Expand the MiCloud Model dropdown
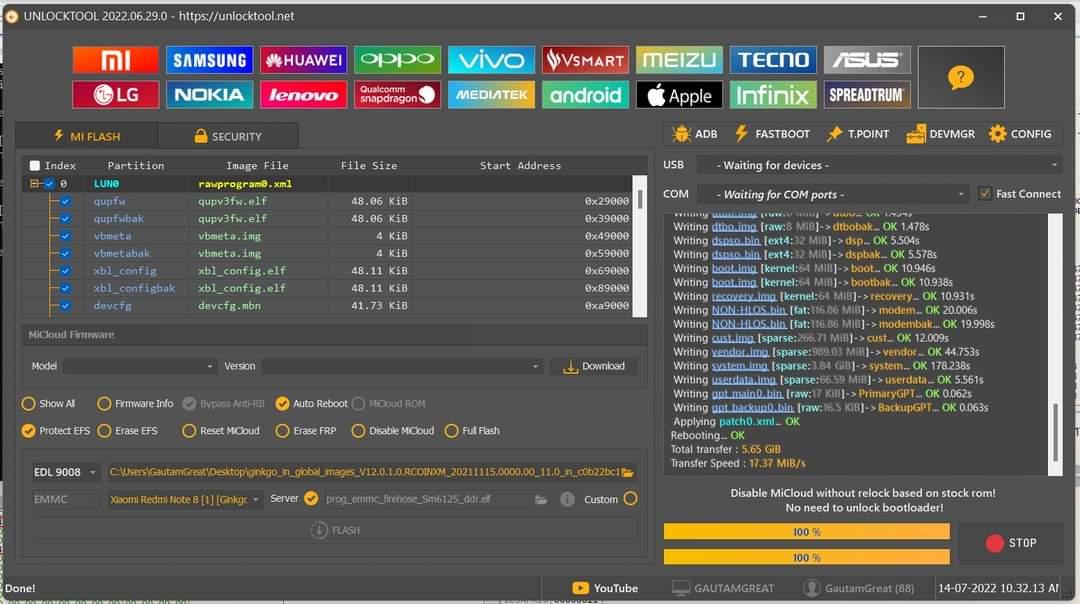 (x=140, y=366)
